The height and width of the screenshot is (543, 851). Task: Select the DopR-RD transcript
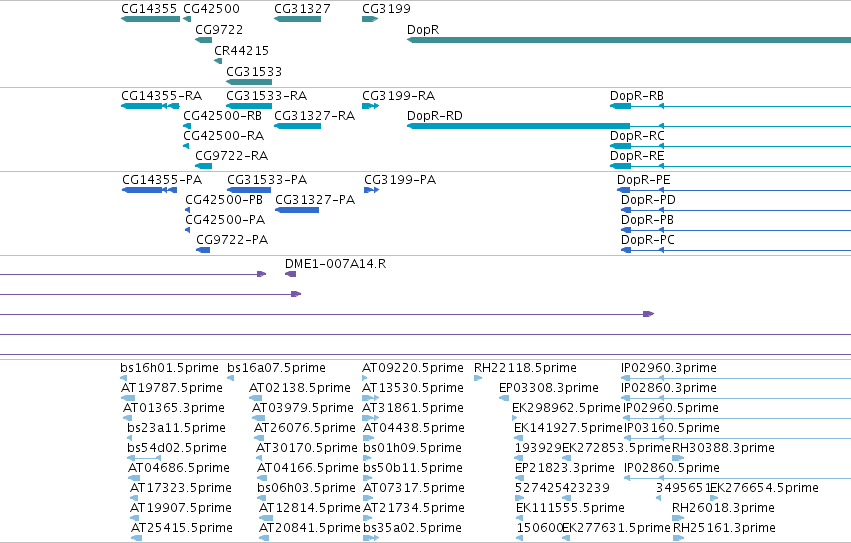point(628,126)
